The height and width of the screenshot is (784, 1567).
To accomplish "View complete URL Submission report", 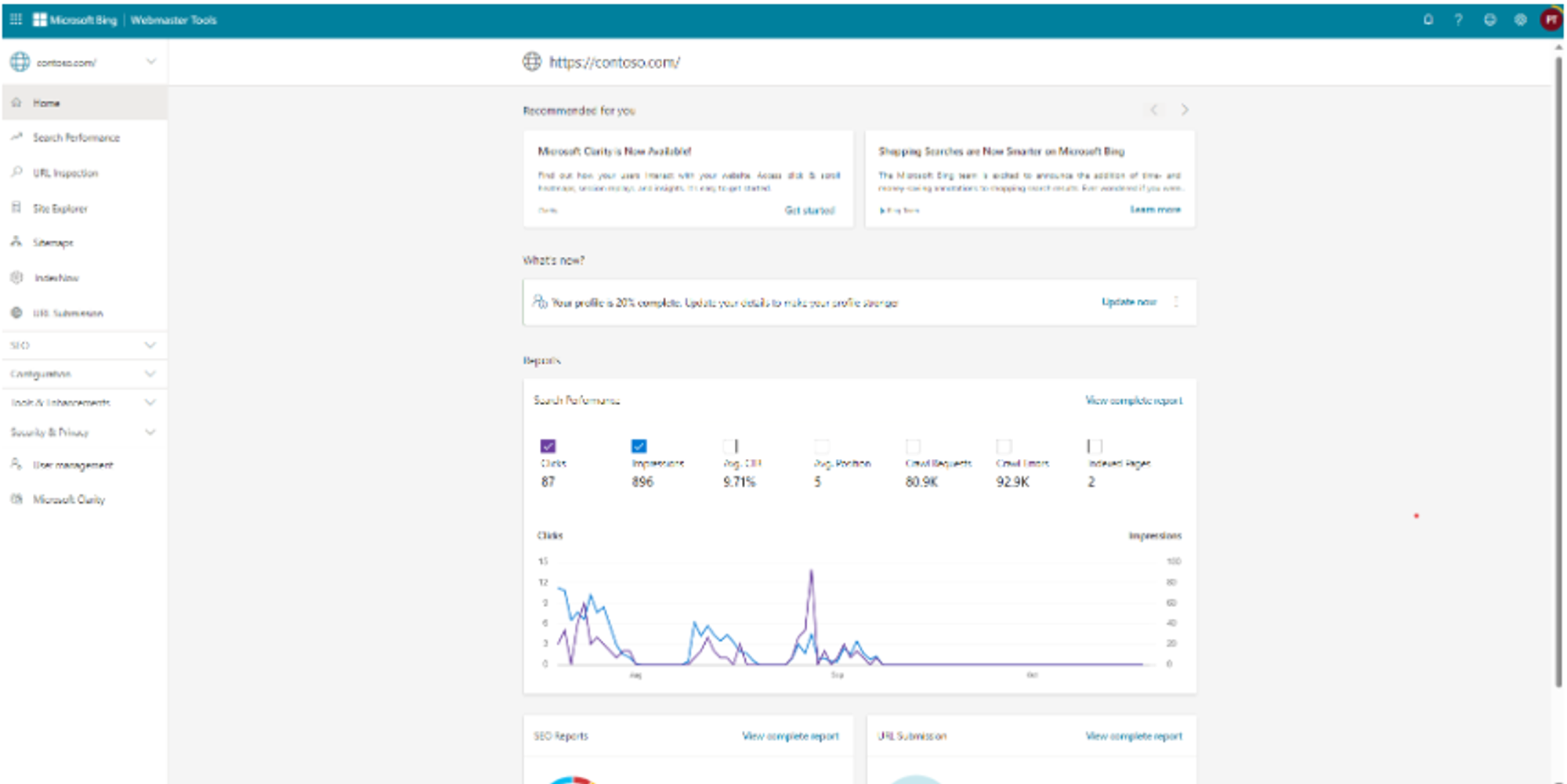I will pyautogui.click(x=1134, y=735).
